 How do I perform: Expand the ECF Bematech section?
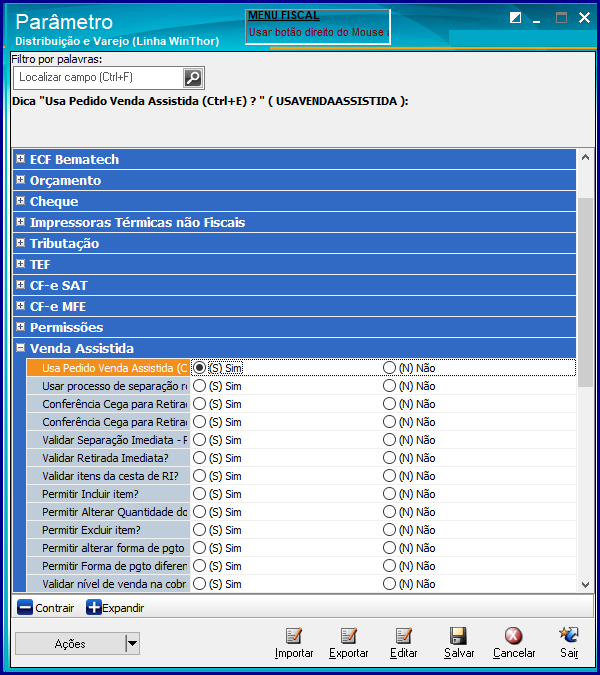point(20,159)
